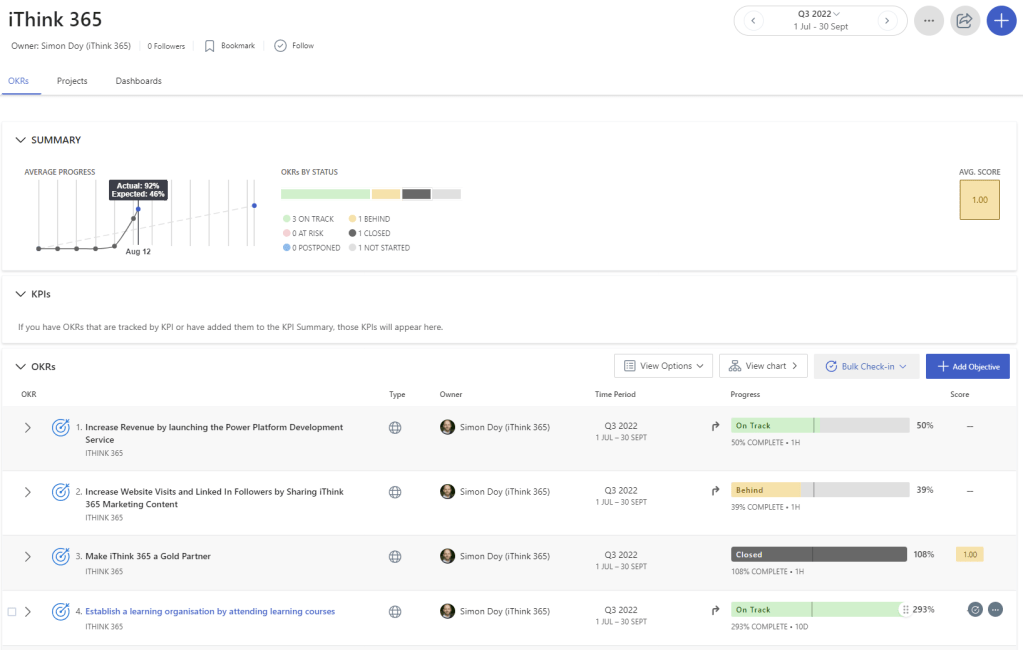This screenshot has width=1023, height=650.
Task: Tick the checkbox beside objective 4
Action: click(12, 611)
